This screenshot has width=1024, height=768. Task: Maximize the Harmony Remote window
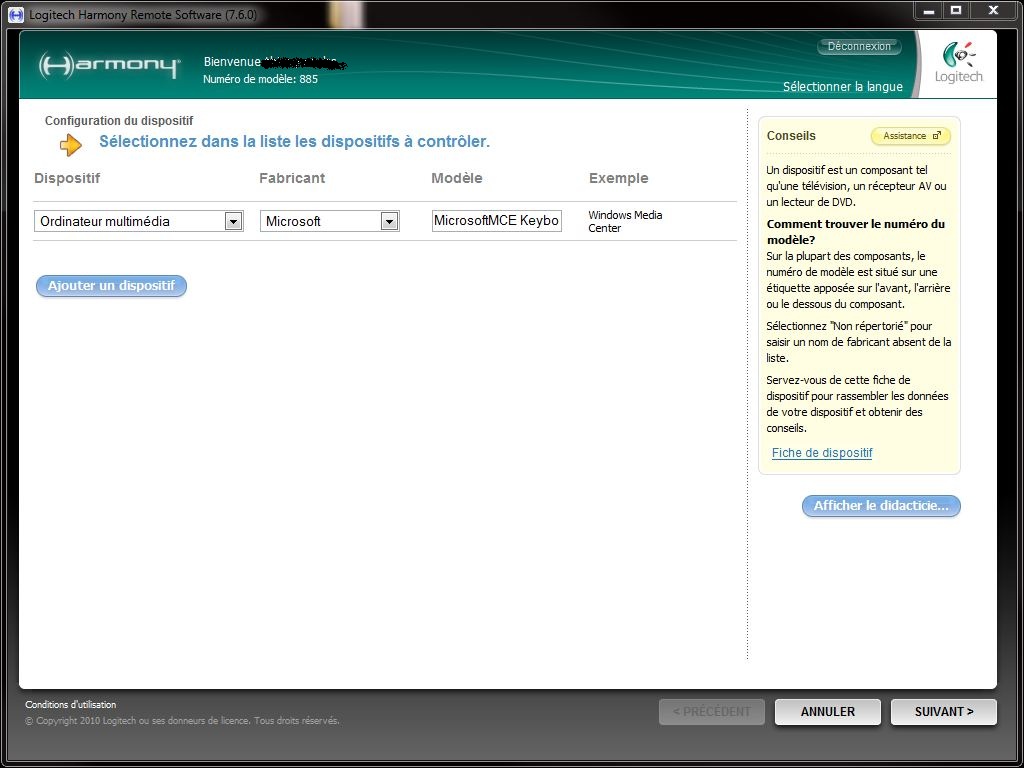pos(956,10)
